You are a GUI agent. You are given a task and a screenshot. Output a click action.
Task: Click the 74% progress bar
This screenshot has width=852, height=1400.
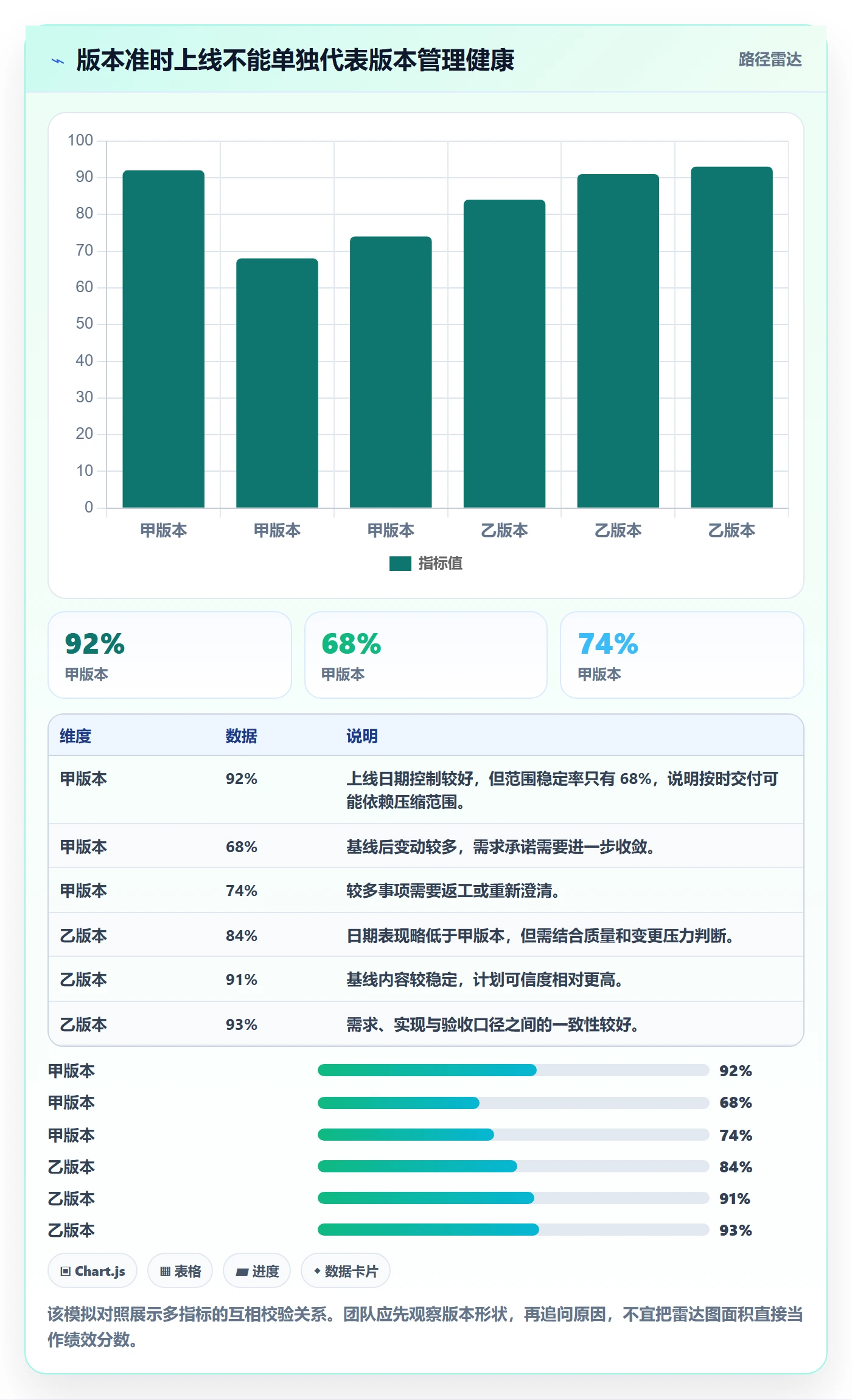514,1135
